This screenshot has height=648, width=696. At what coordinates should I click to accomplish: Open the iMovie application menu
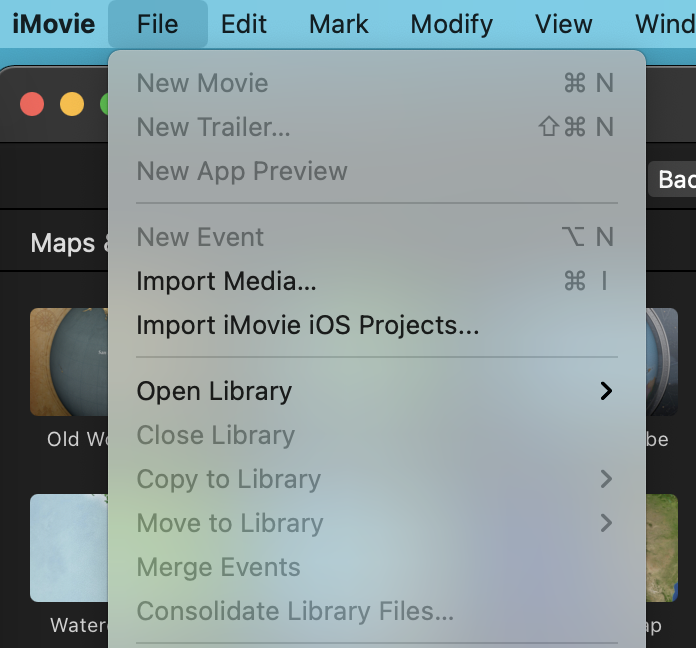click(54, 23)
